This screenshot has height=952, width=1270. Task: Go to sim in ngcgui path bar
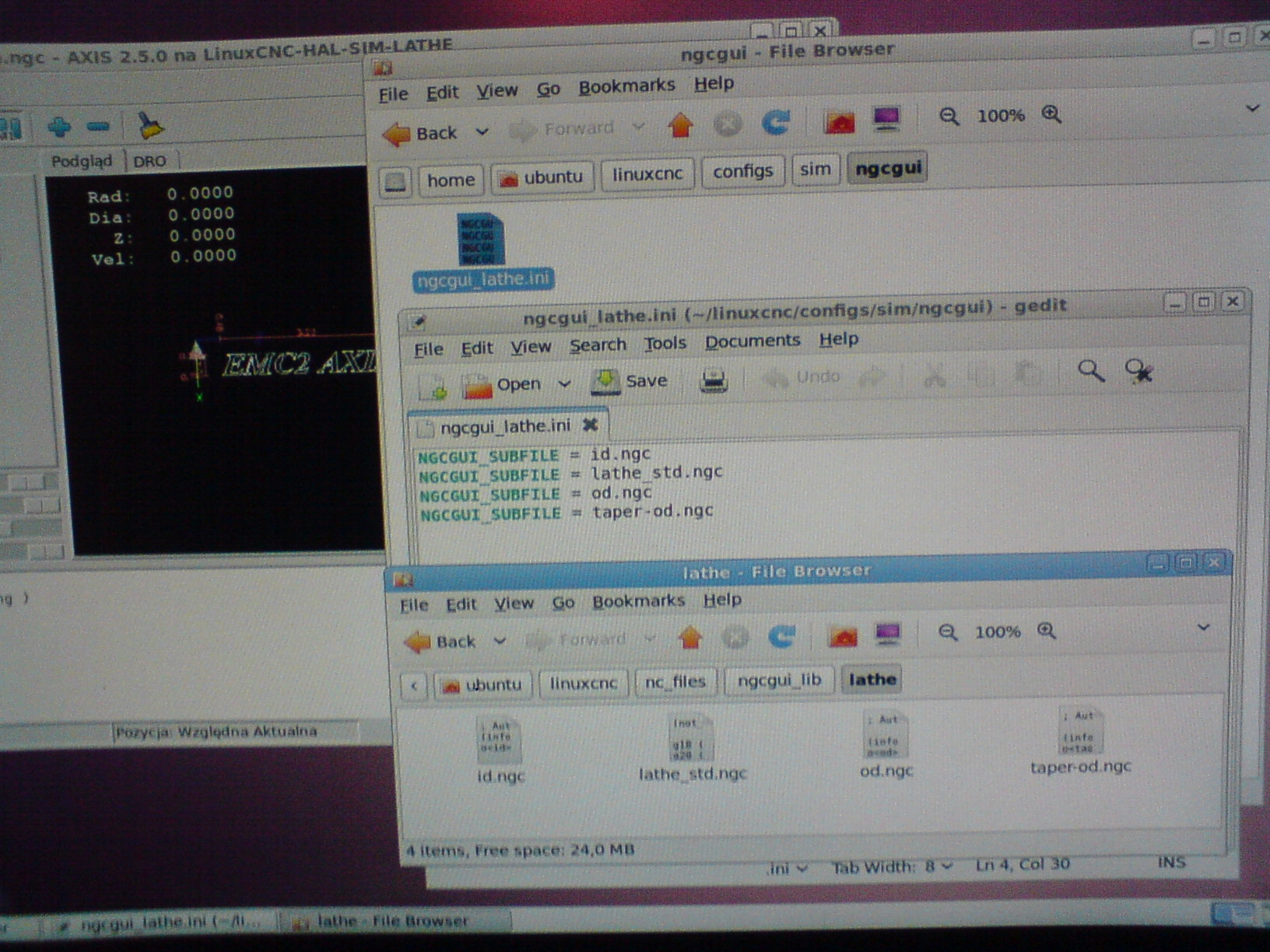(x=816, y=169)
